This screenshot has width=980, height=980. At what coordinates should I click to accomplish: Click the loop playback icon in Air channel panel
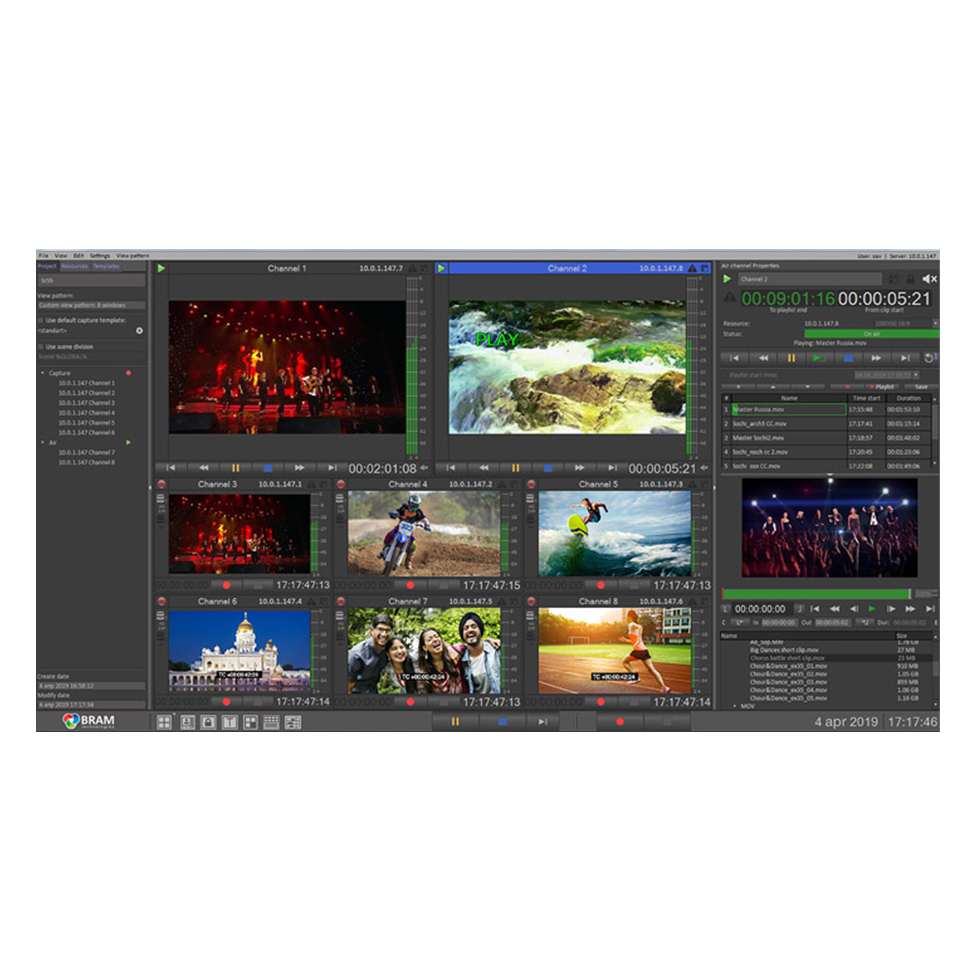[931, 358]
